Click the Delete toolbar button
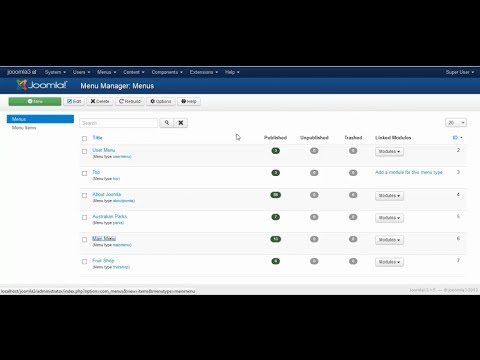Image resolution: width=480 pixels, height=360 pixels. click(x=100, y=101)
